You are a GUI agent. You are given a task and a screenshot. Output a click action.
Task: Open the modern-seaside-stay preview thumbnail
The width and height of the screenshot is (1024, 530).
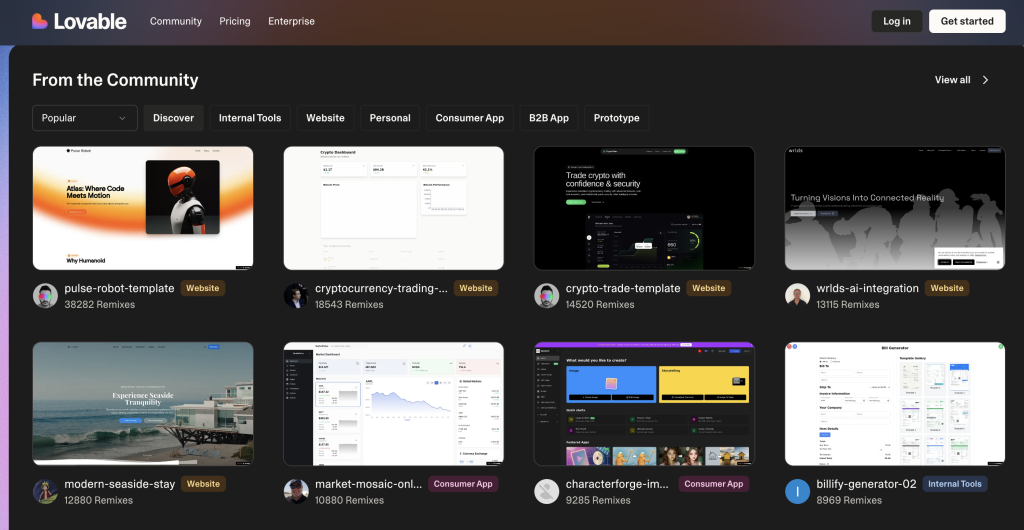pyautogui.click(x=143, y=404)
